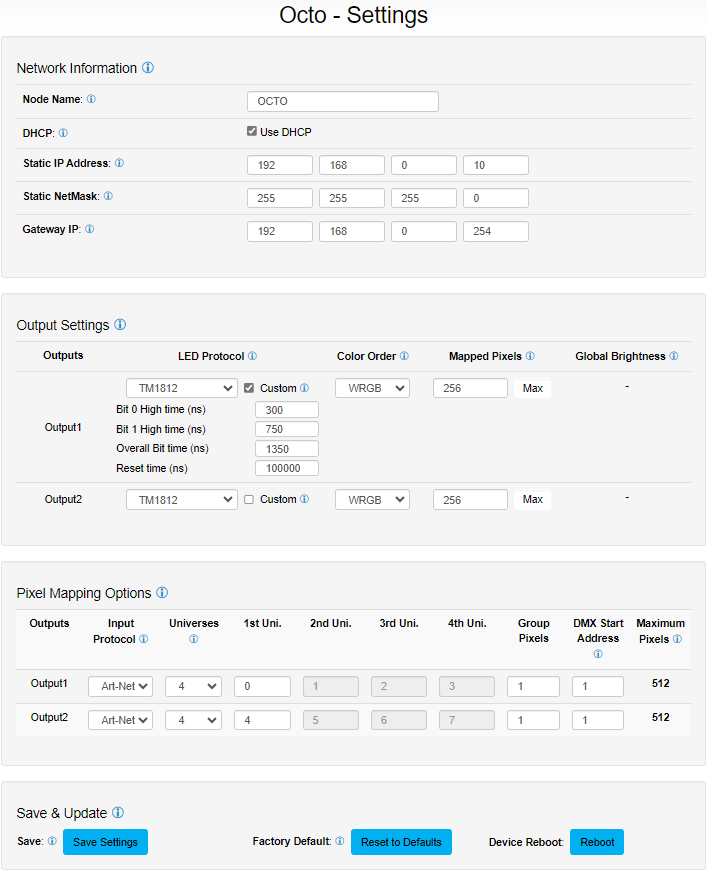Click Output2 Mapped Pixels field showing 256

pos(470,499)
